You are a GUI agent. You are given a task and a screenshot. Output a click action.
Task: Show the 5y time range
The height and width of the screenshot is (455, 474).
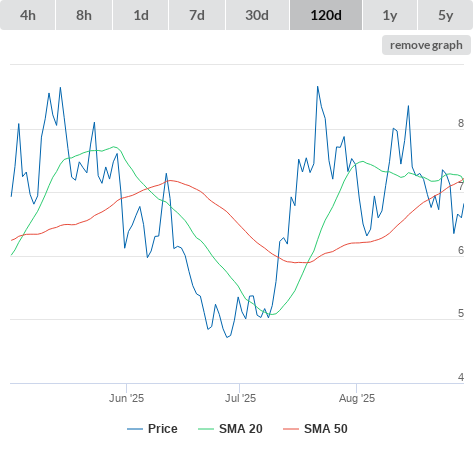[446, 15]
